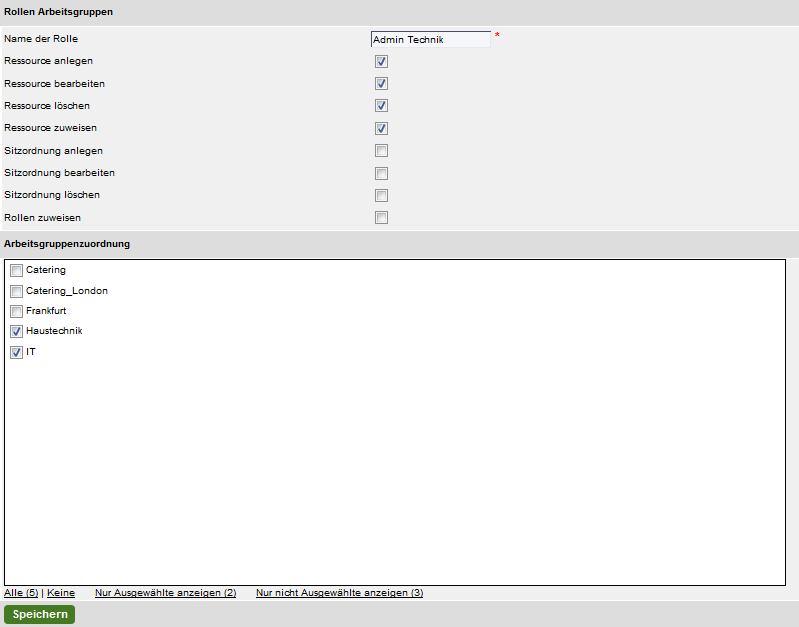Click the Name der Rolle input field
The width and height of the screenshot is (799, 627).
[x=431, y=39]
